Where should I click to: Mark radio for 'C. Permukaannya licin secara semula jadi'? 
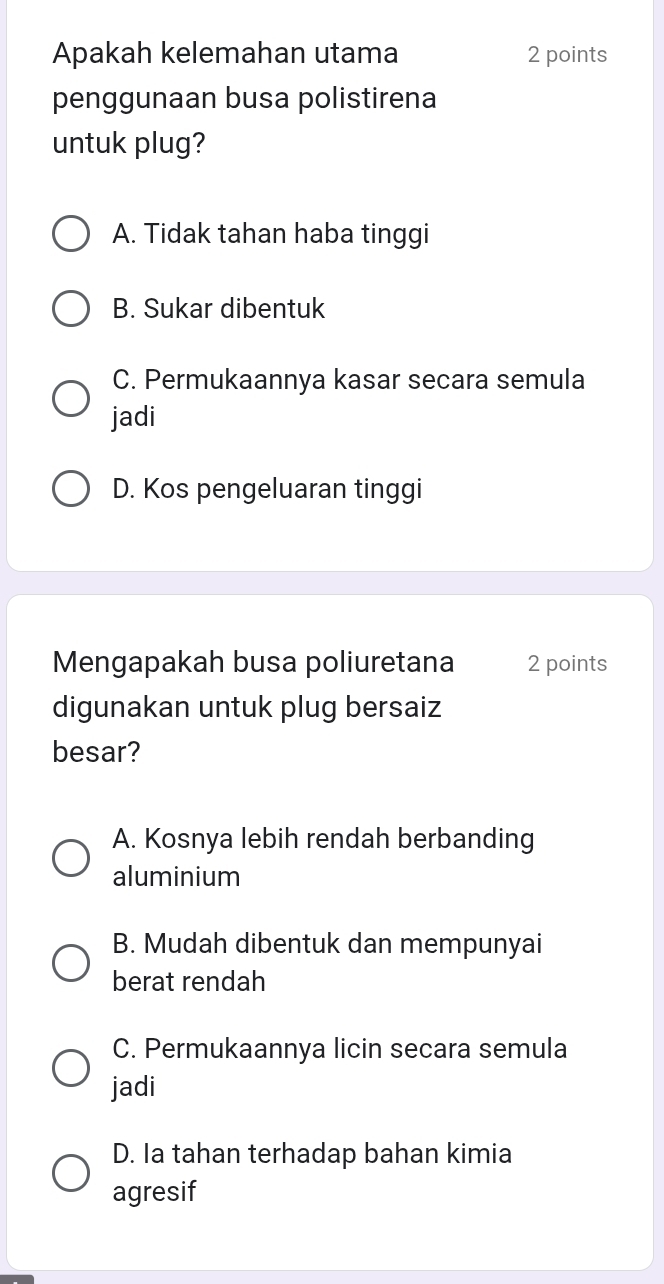coord(70,1067)
